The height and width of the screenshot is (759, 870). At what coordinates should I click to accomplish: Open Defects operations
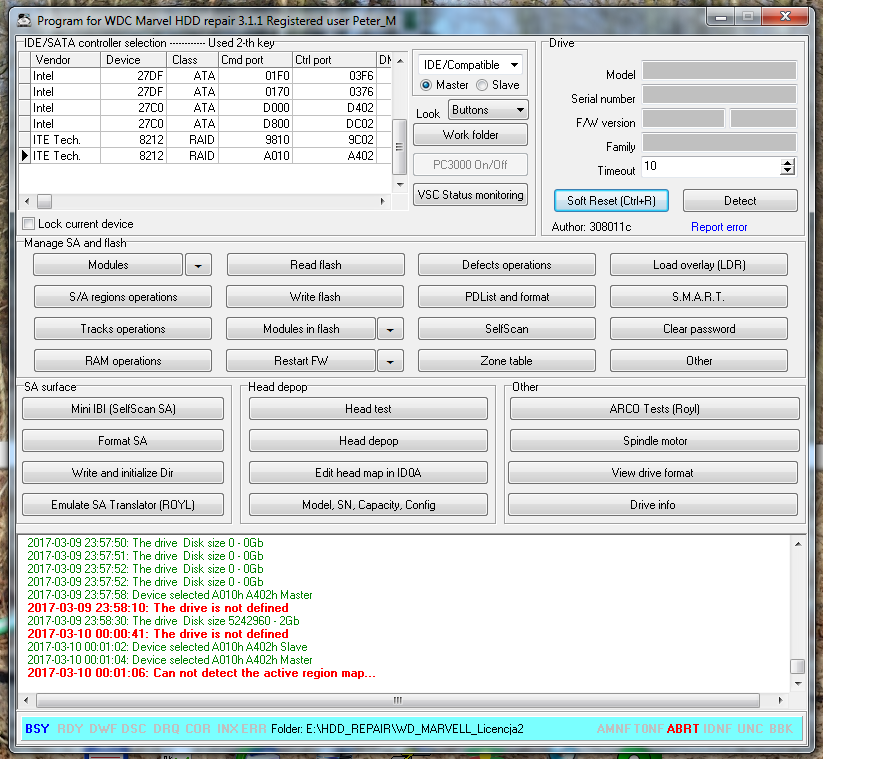coord(507,265)
